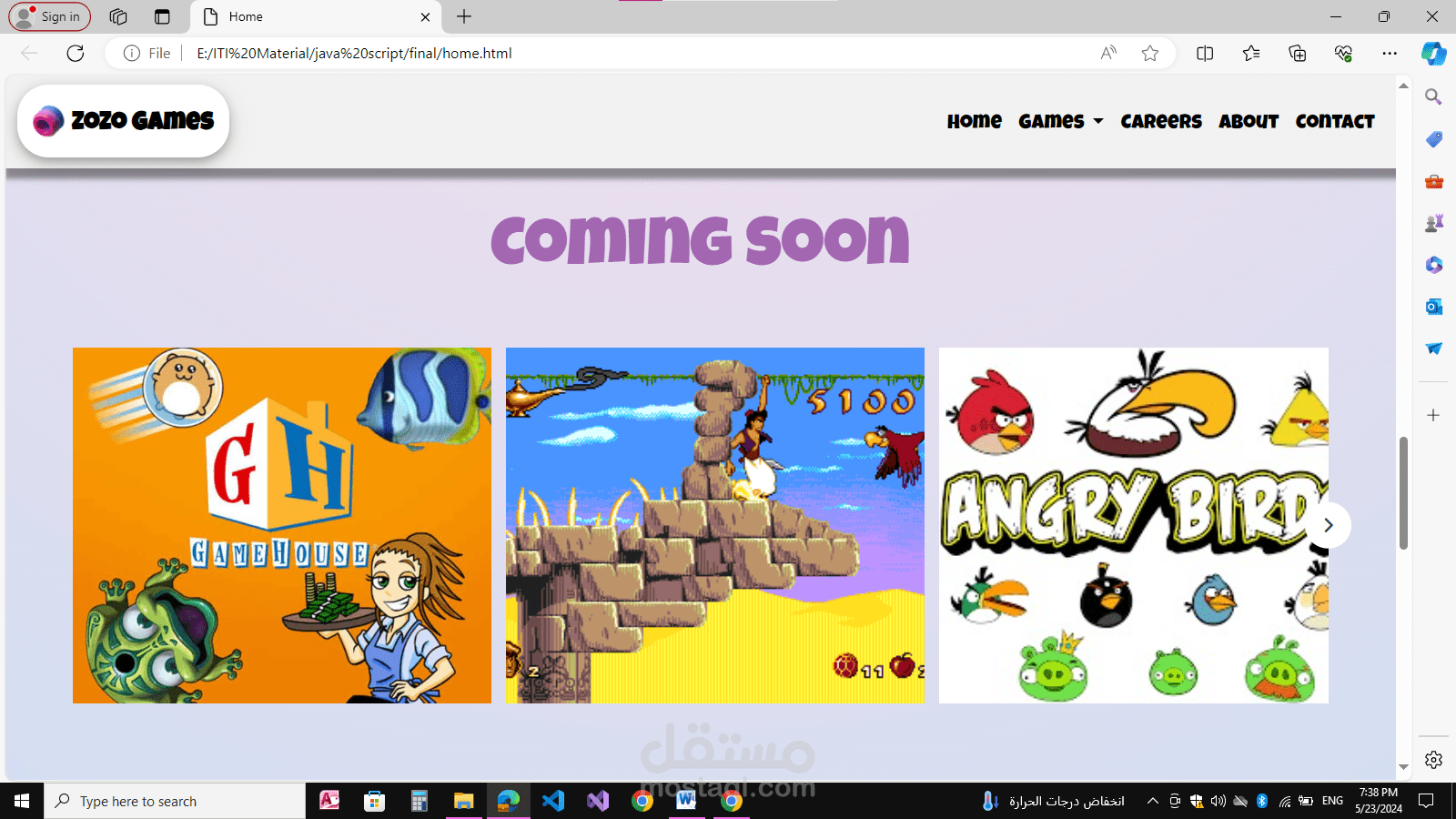Show hidden system tray icons chevron
The image size is (1456, 819).
tap(1152, 801)
